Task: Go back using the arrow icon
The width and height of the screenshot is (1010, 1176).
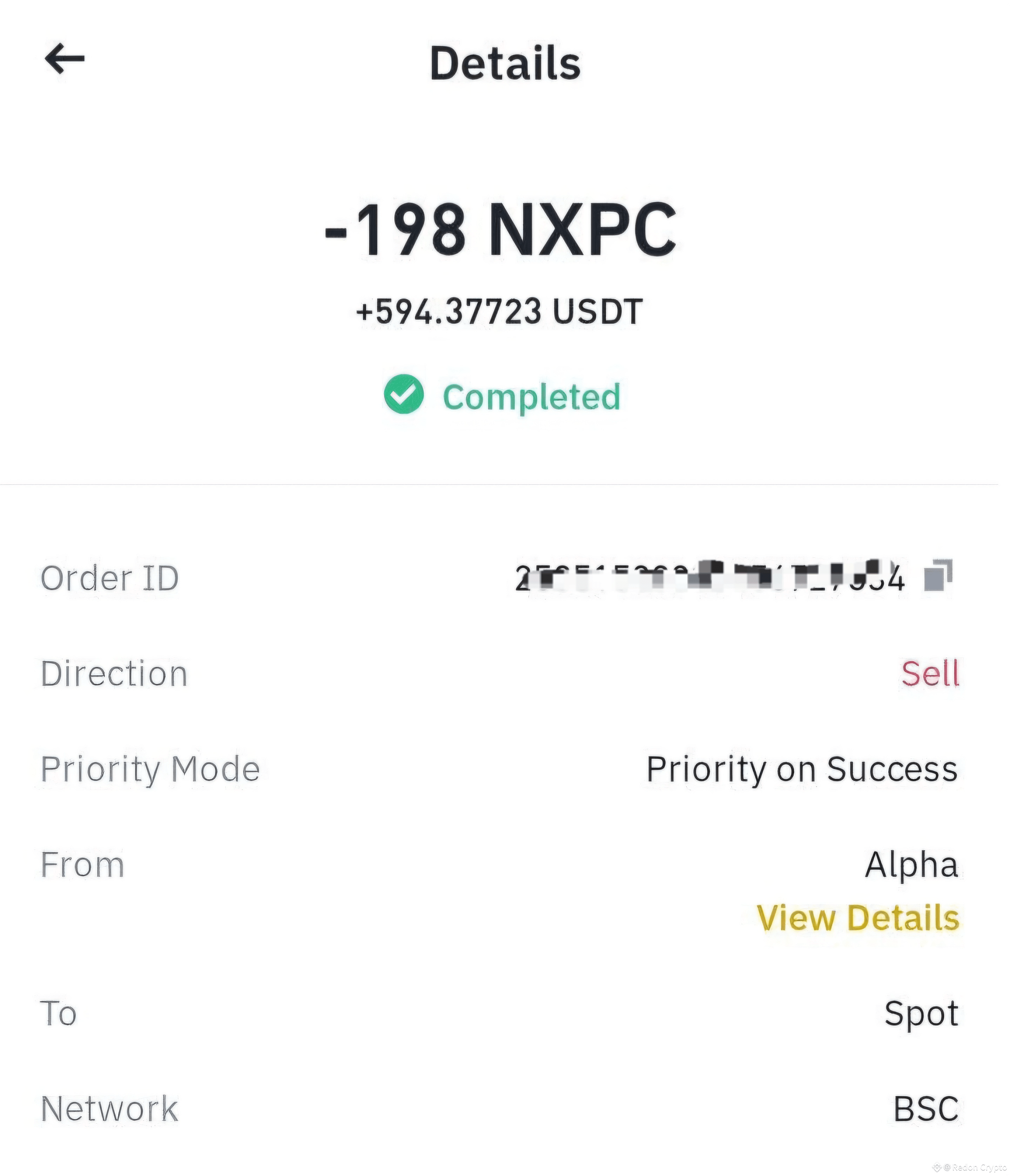Action: click(x=65, y=59)
